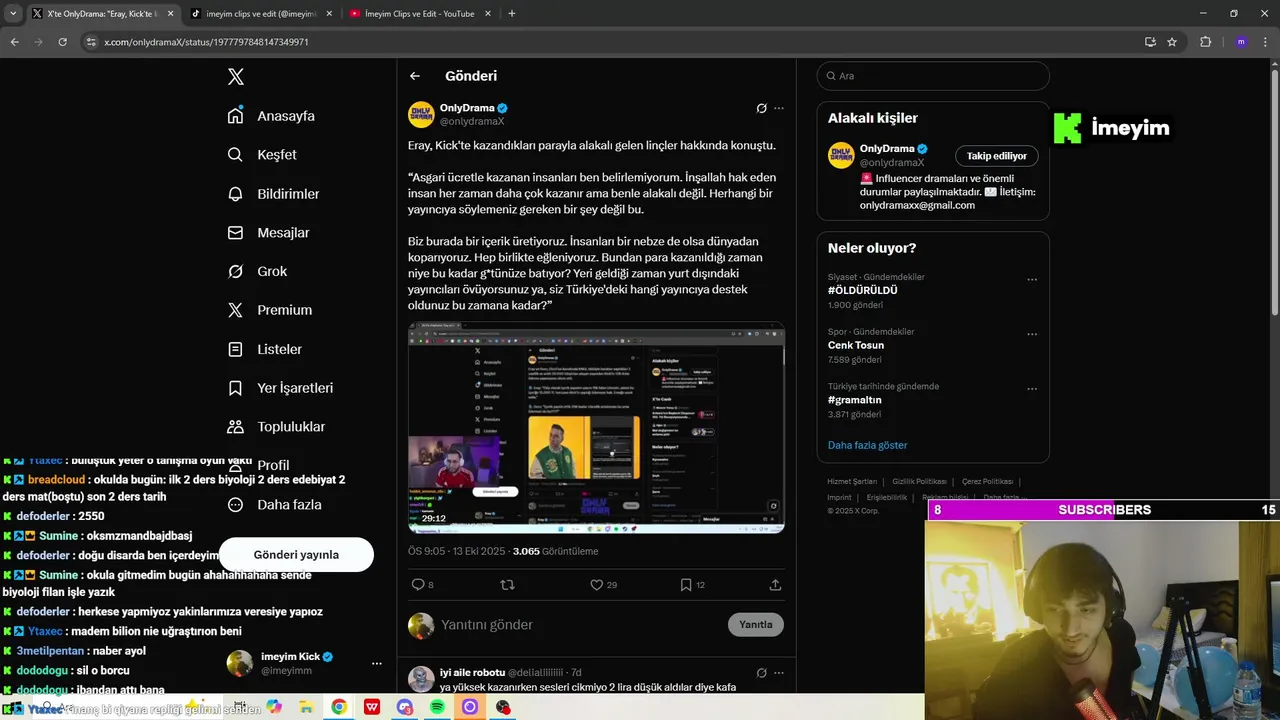Open more options for Cenk Tosun trend
The width and height of the screenshot is (1280, 720).
pyautogui.click(x=1032, y=334)
